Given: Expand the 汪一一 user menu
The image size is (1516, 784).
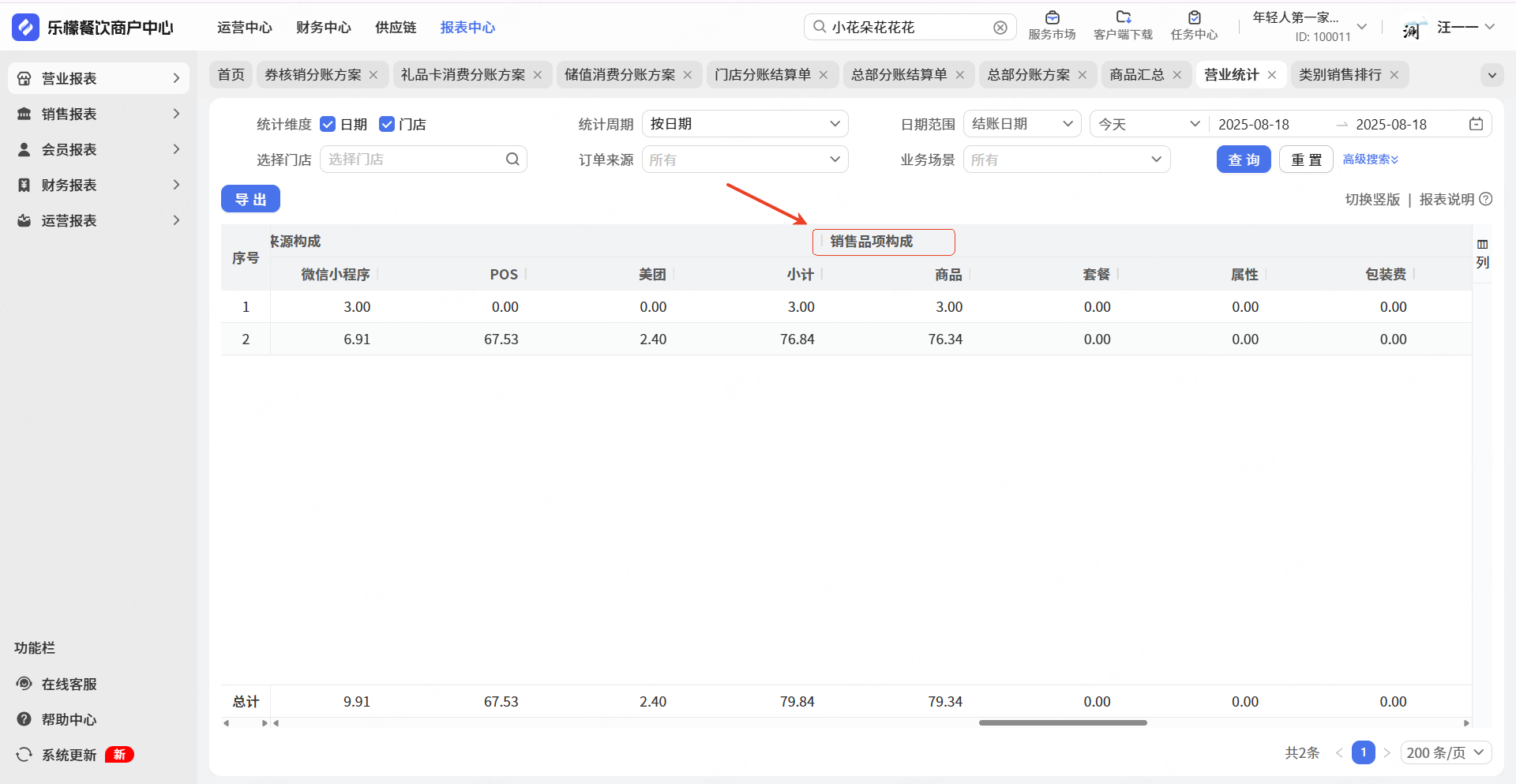Looking at the screenshot, I should [1490, 27].
